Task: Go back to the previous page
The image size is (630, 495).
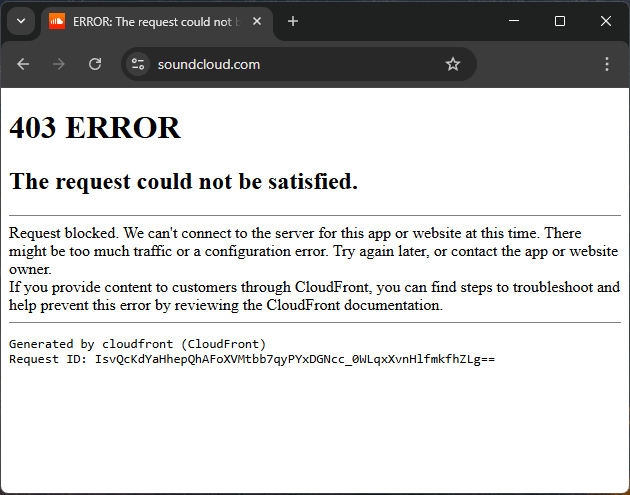Action: 23,64
